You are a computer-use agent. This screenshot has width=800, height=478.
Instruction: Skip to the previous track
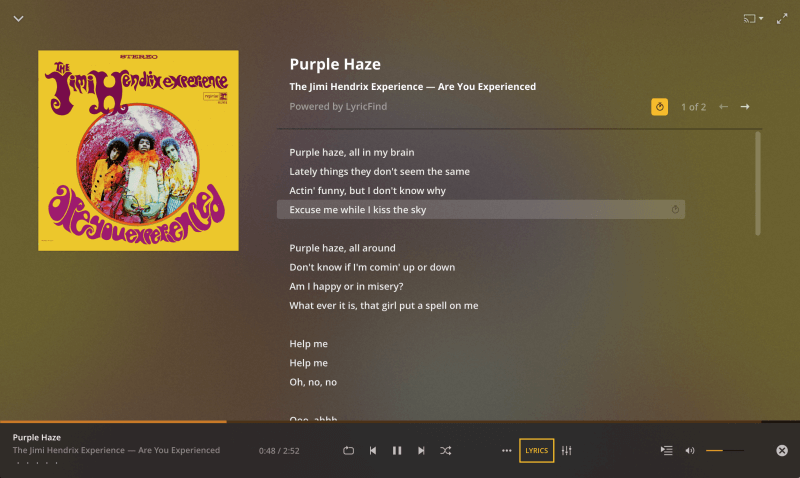(373, 450)
